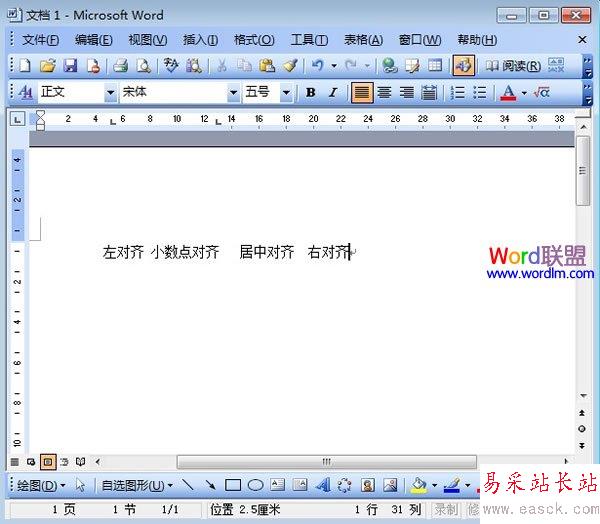
Task: Open the 文件(F) menu
Action: 41,40
